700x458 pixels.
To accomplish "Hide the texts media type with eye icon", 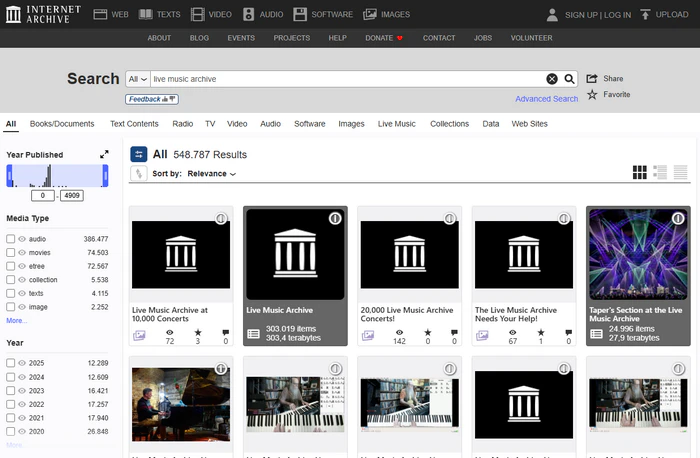I will coord(22,293).
